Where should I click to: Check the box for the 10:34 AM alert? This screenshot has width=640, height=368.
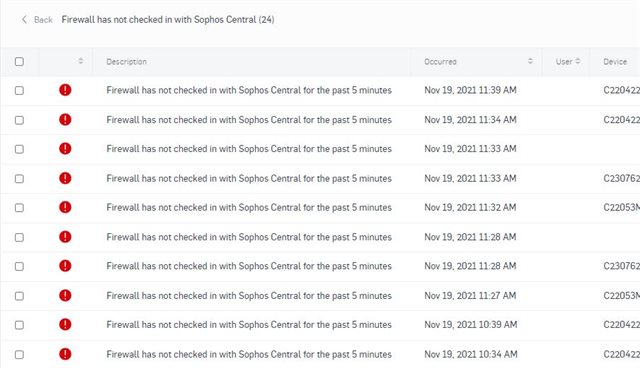pyautogui.click(x=19, y=355)
